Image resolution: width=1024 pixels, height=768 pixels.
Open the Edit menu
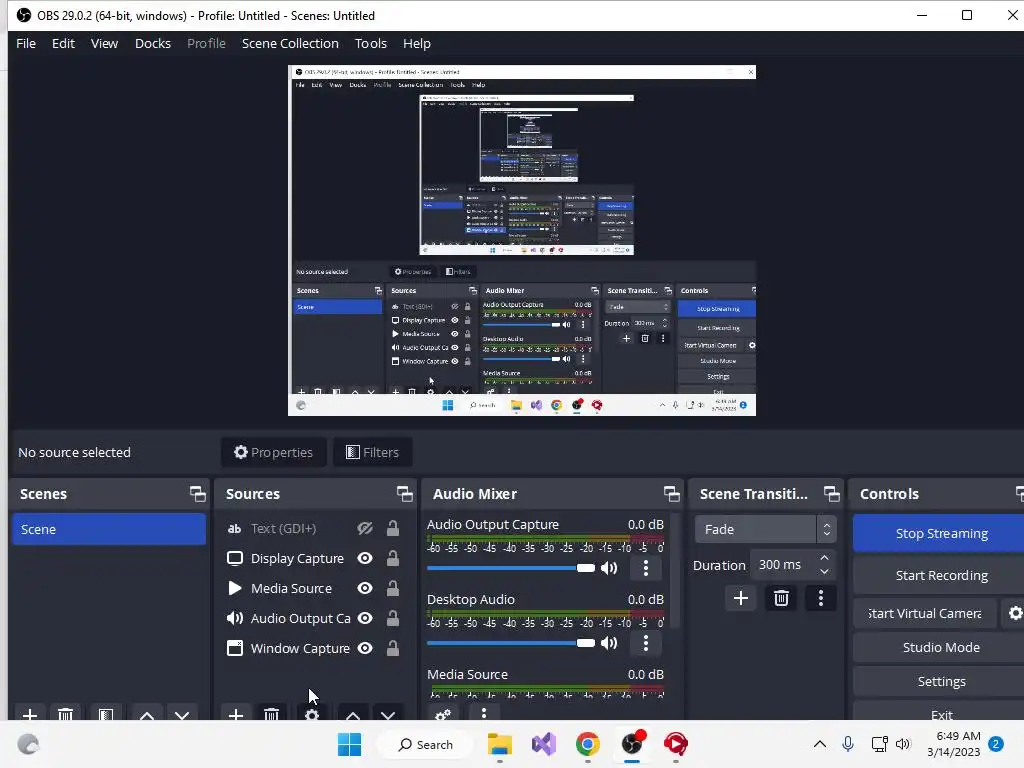pyautogui.click(x=63, y=43)
